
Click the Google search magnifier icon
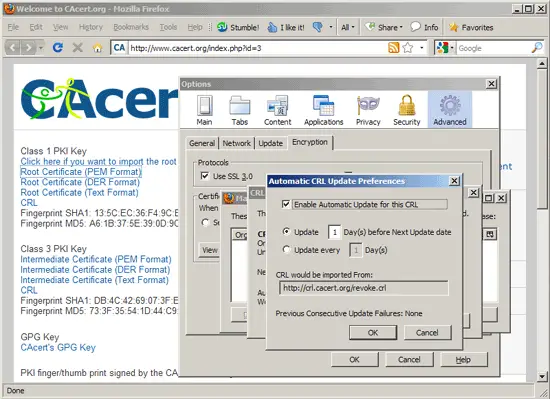coord(537,48)
